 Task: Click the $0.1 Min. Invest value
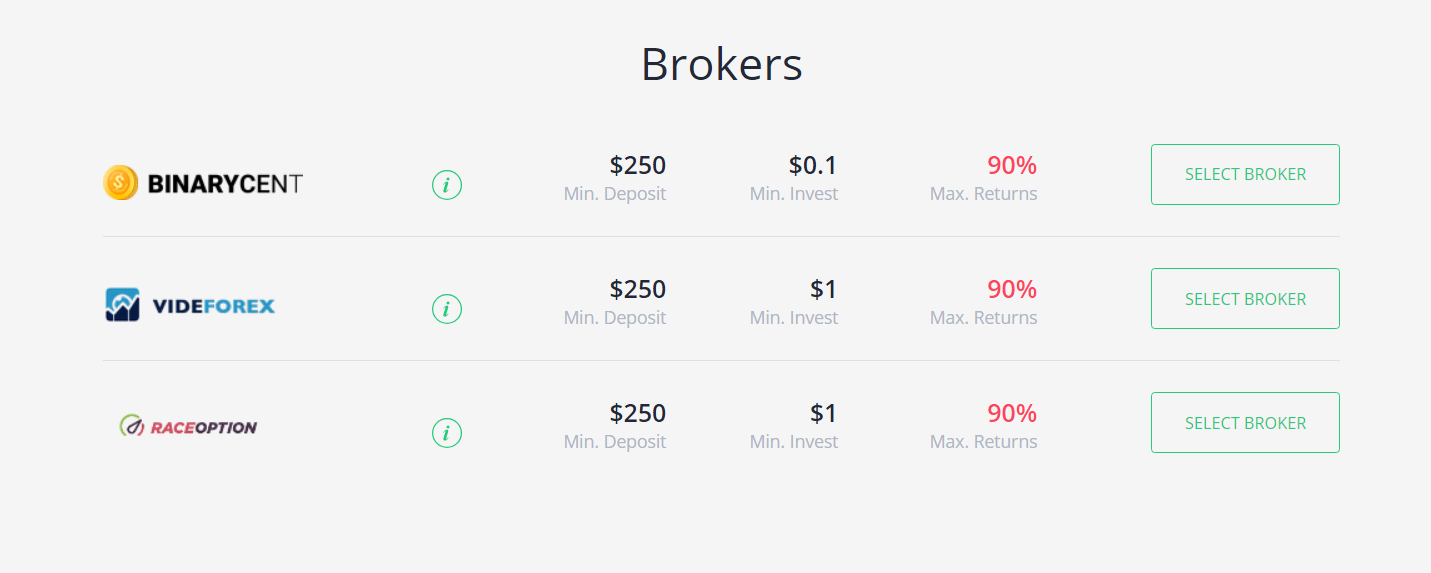click(813, 165)
